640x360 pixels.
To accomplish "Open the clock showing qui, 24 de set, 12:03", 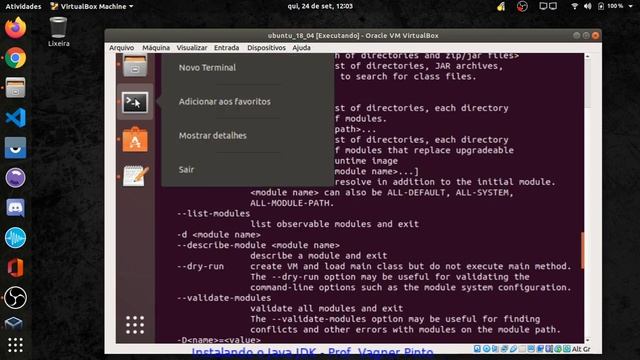I will tap(320, 6).
